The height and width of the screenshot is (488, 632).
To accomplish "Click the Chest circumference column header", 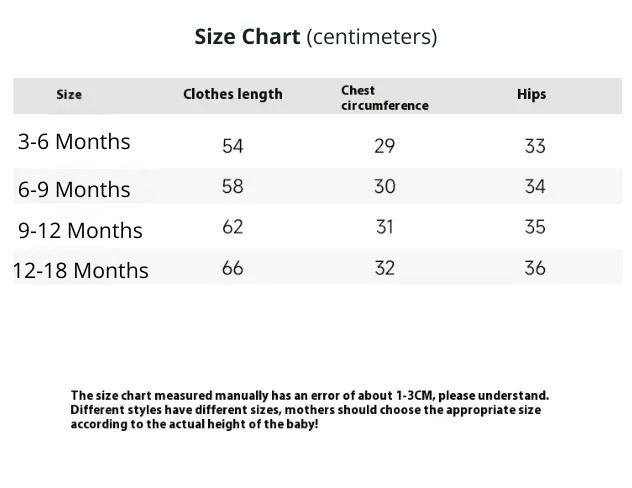I will click(x=384, y=98).
